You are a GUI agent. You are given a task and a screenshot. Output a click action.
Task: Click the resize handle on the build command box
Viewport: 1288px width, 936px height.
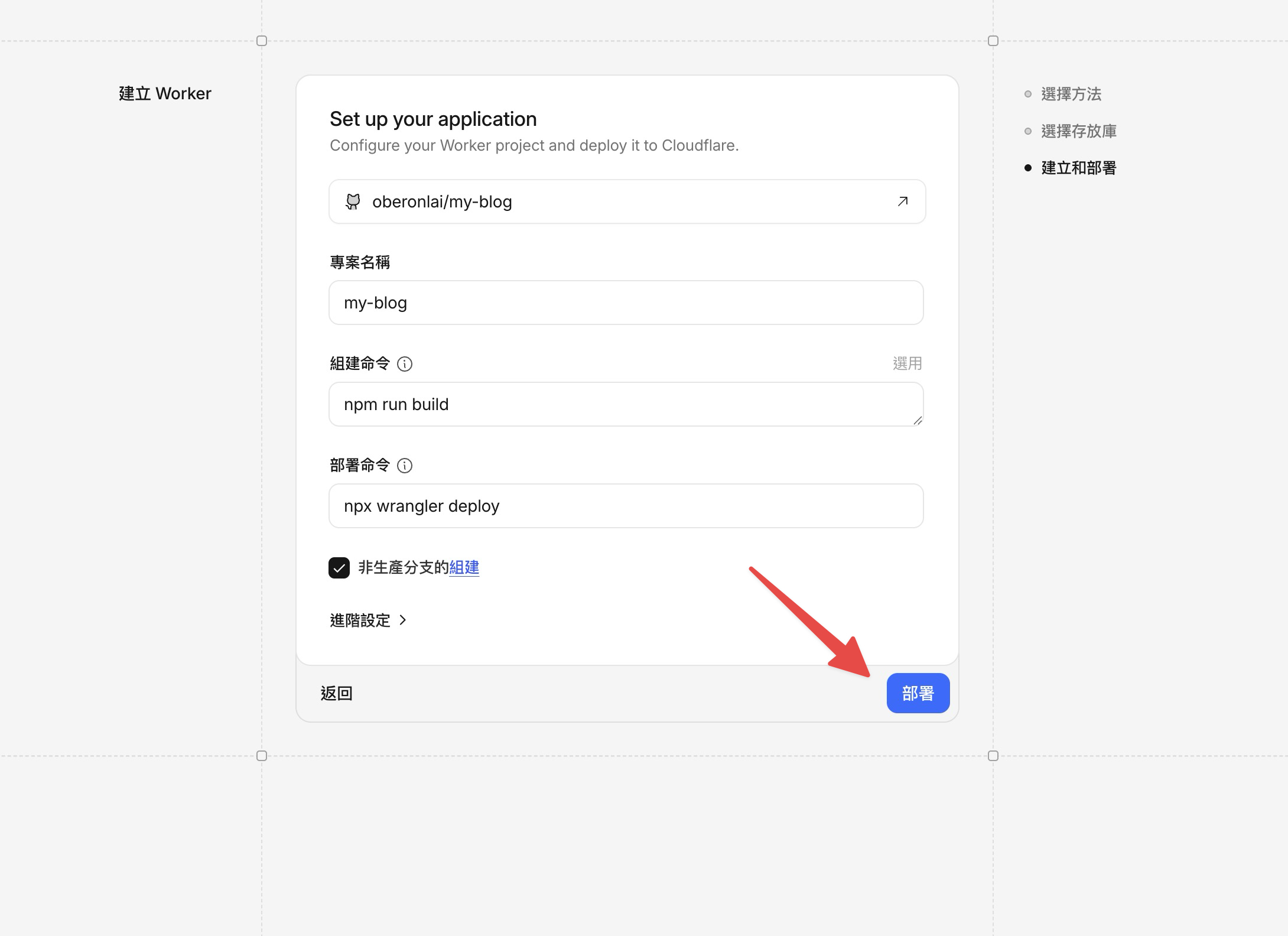click(918, 421)
